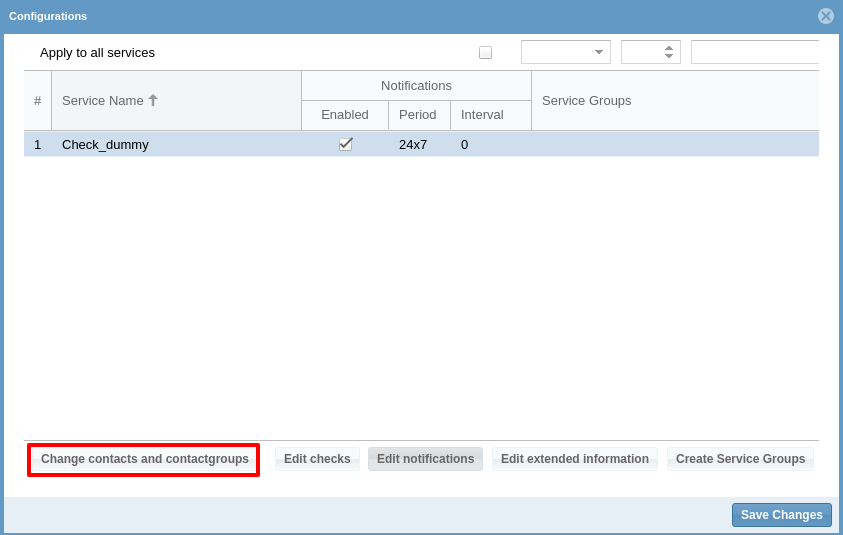
Task: Open Change contacts and contactgroups
Action: (144, 459)
